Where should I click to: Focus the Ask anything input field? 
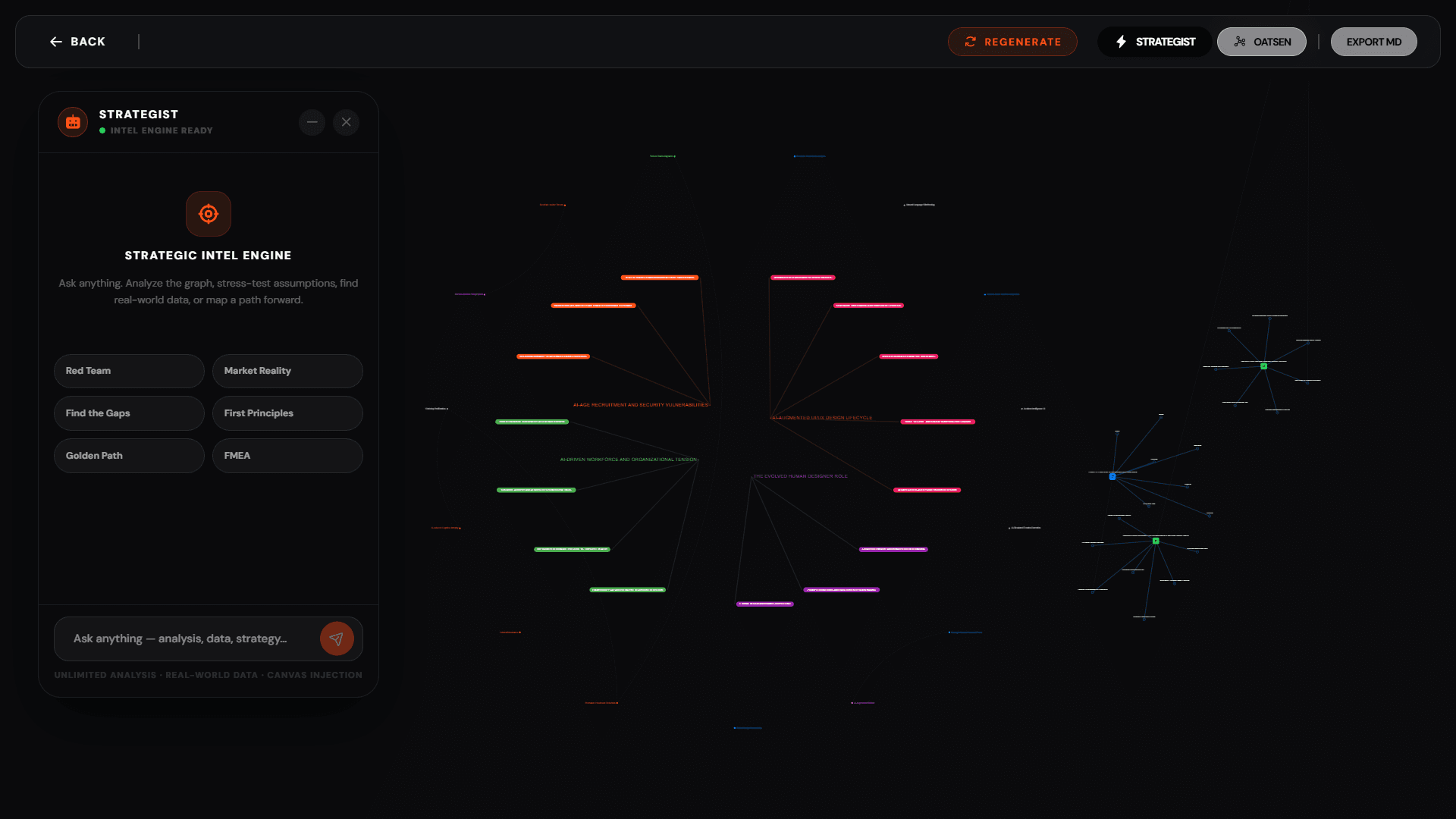tap(186, 639)
